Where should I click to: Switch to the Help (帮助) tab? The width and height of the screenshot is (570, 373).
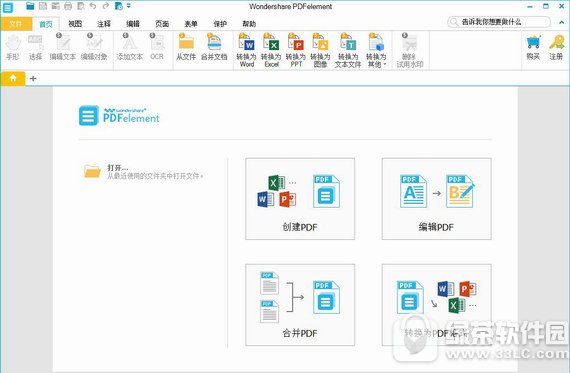pyautogui.click(x=249, y=24)
